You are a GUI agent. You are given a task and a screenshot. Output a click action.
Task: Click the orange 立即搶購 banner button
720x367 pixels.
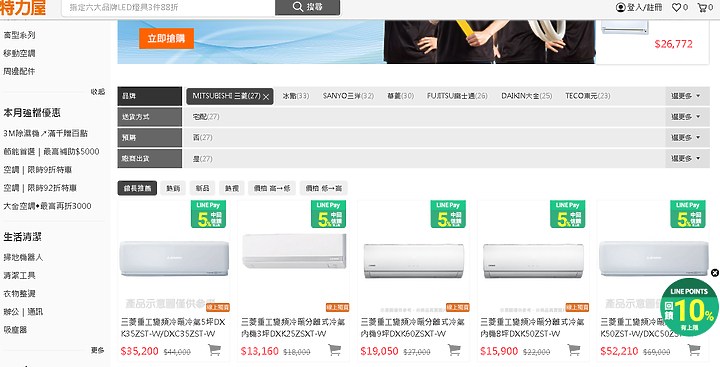pyautogui.click(x=166, y=39)
